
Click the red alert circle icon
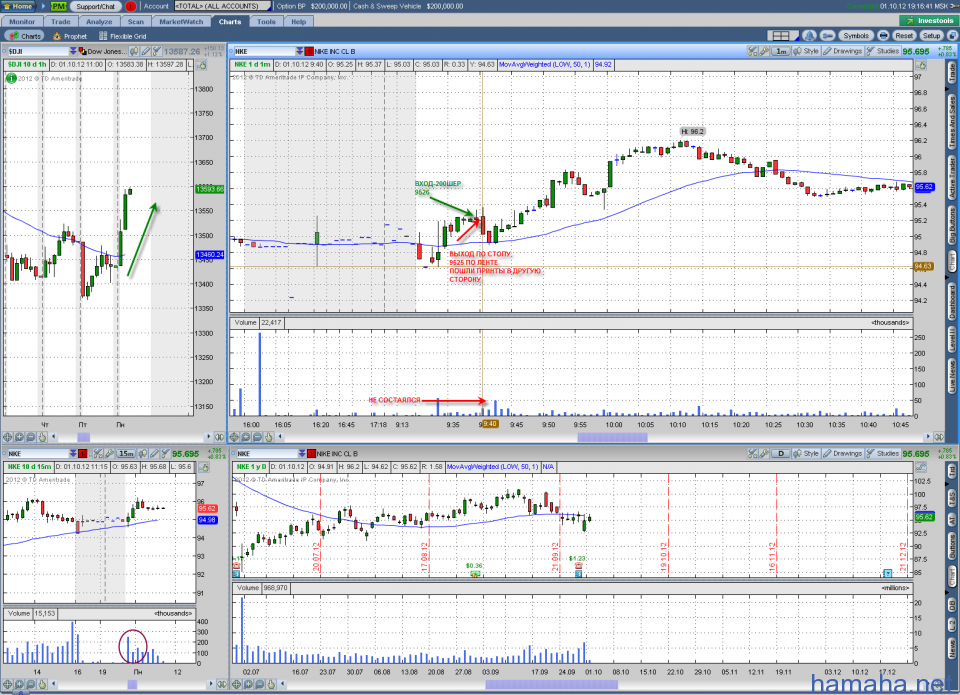(x=130, y=6)
